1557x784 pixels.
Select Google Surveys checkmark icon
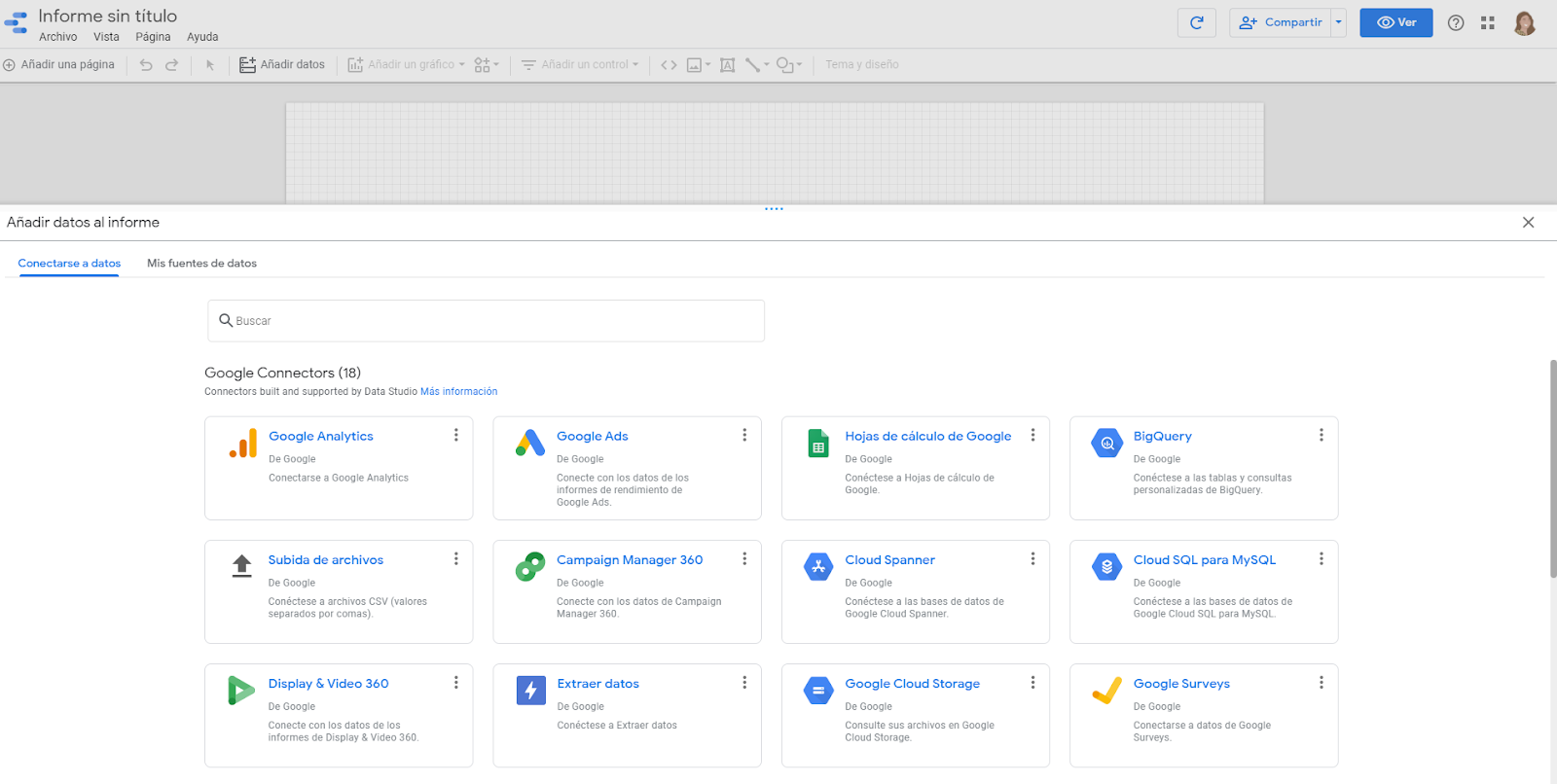(x=1106, y=690)
